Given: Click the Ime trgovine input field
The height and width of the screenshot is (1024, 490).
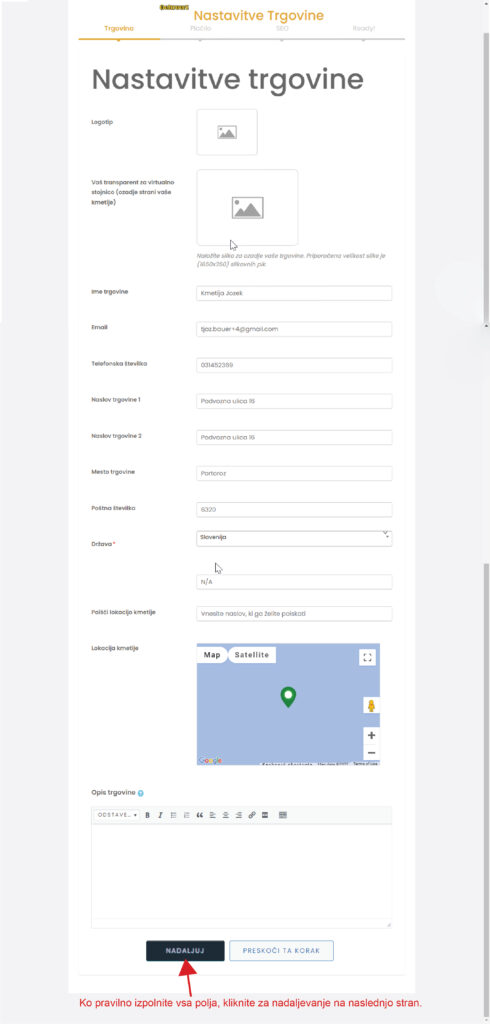Looking at the screenshot, I should click(x=294, y=293).
